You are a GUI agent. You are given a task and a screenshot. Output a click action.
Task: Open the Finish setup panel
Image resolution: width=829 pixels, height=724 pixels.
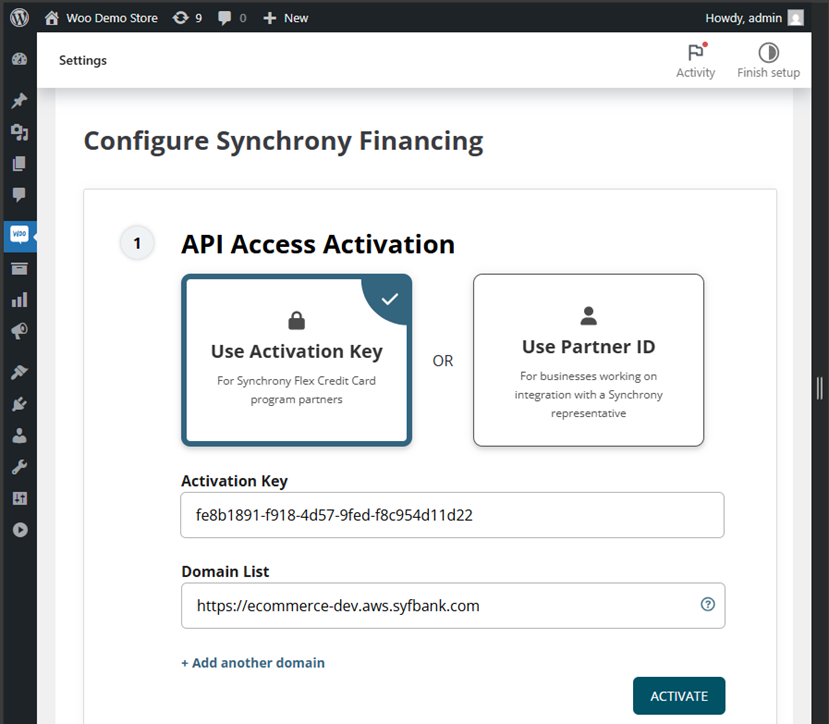point(768,60)
